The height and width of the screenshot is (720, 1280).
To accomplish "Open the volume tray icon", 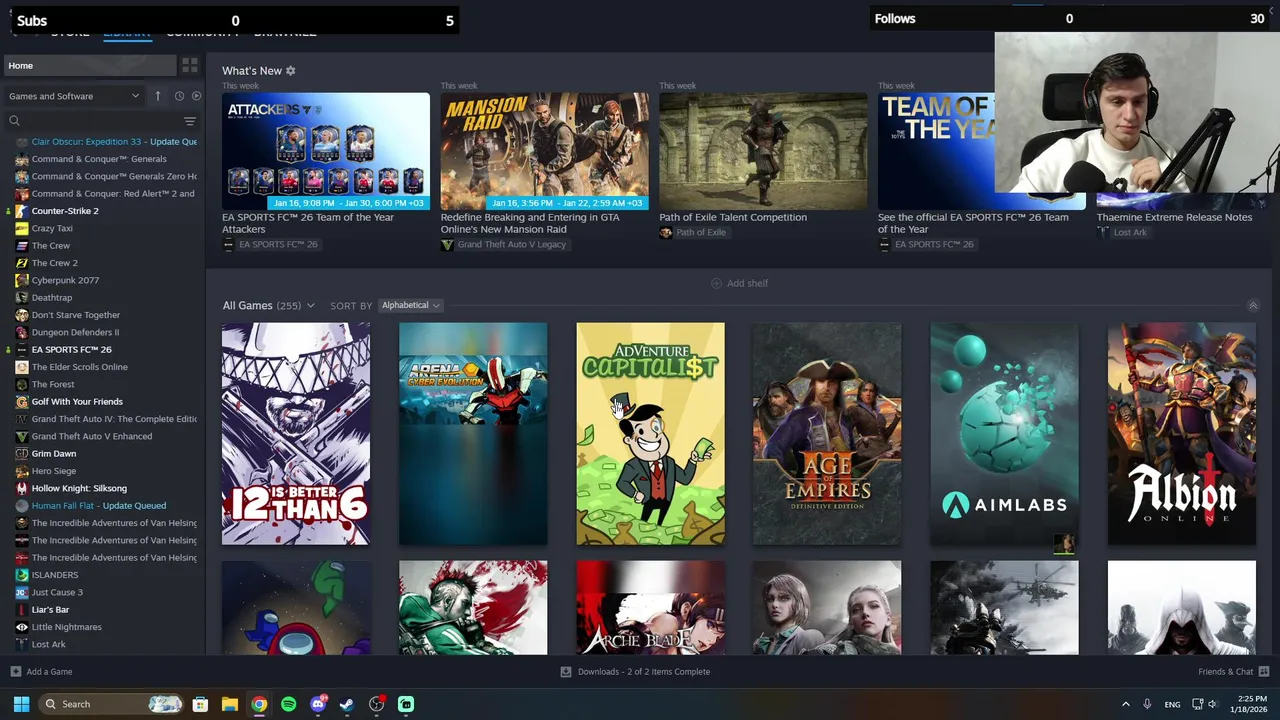I will pos(1212,704).
